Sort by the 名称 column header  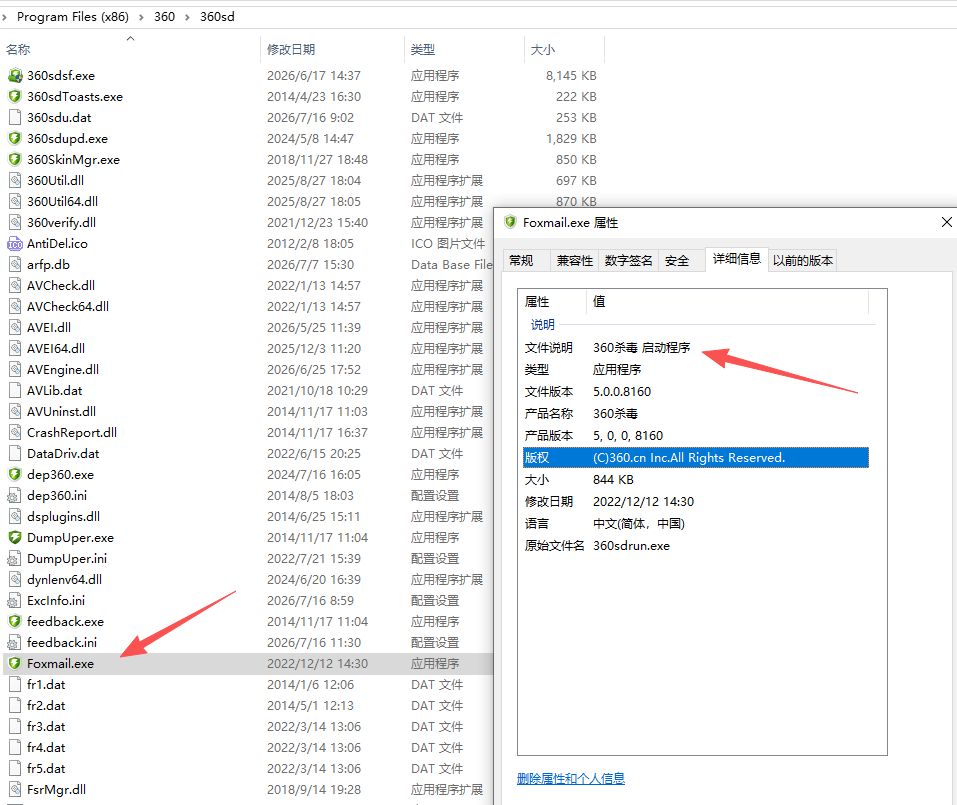[x=131, y=49]
